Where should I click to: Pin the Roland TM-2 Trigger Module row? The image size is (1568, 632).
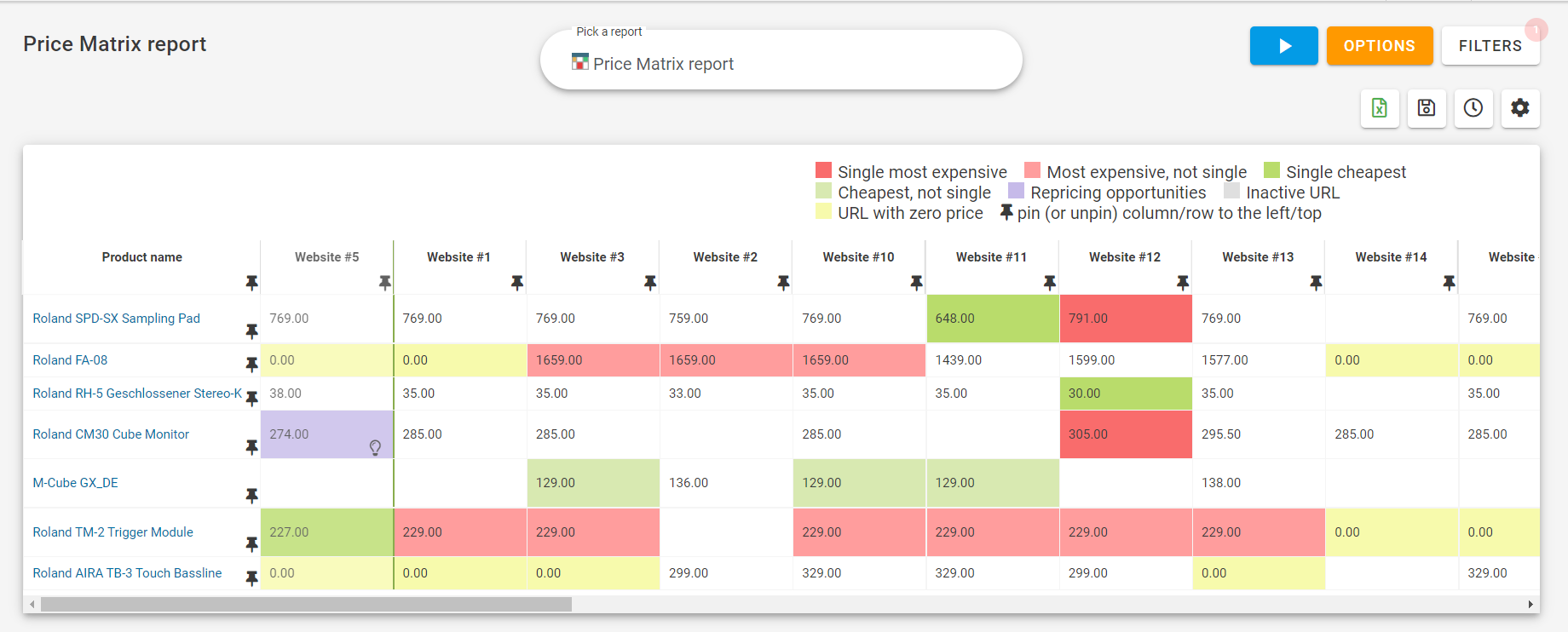pyautogui.click(x=251, y=543)
